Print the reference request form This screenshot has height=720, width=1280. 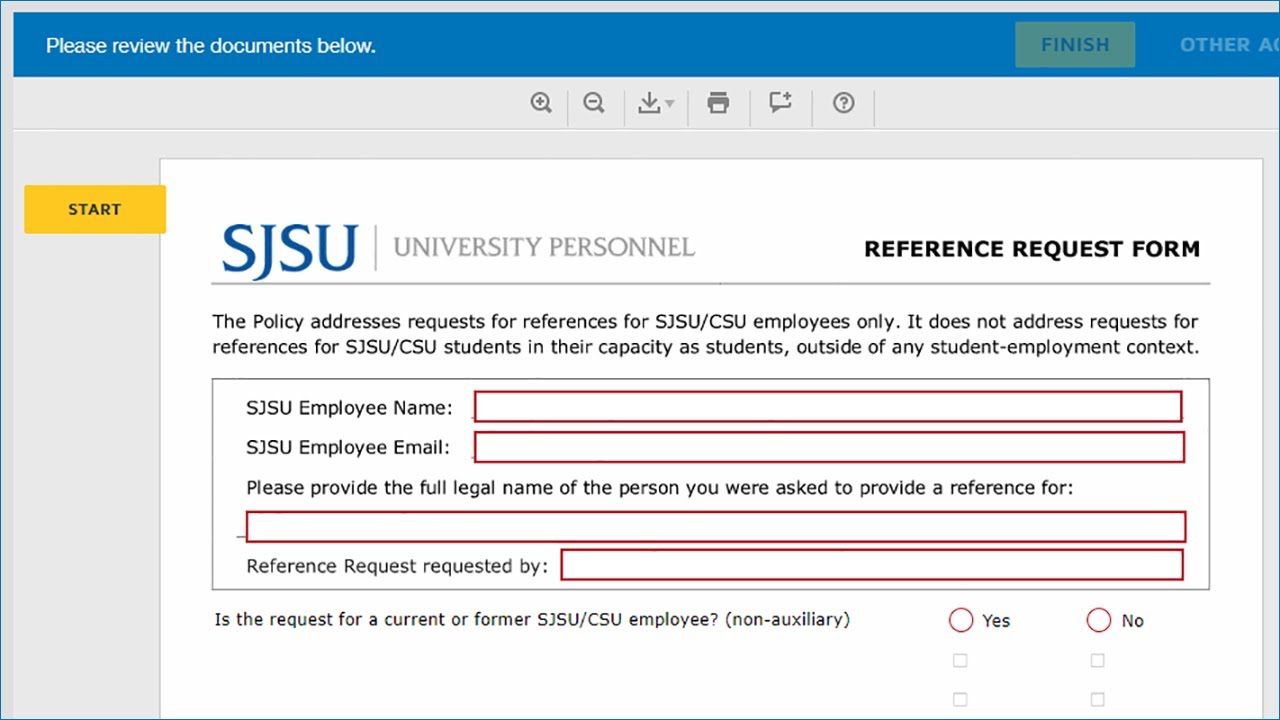coord(718,103)
